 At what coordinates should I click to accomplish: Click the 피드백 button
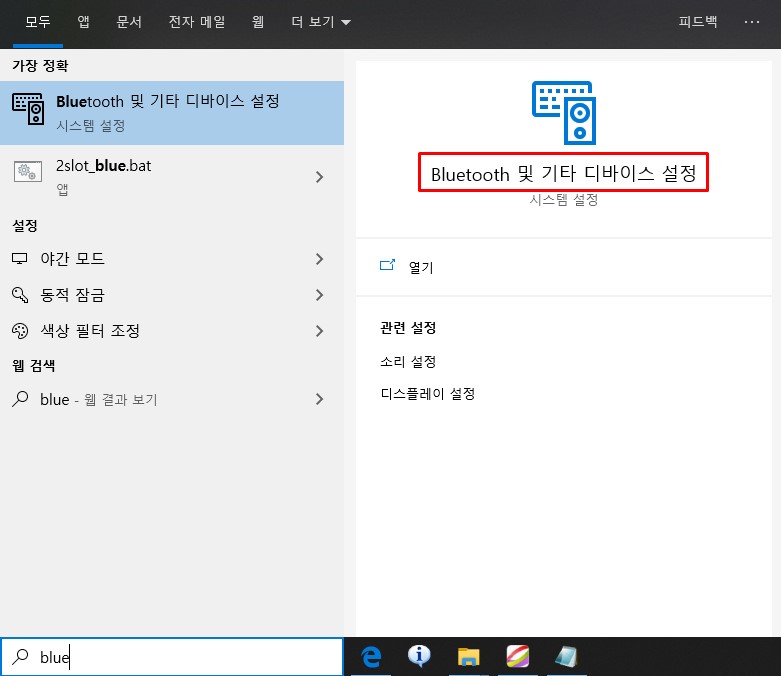click(x=697, y=21)
